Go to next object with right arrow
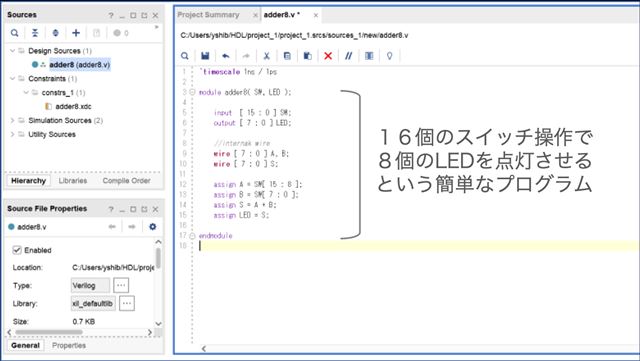 coord(132,227)
